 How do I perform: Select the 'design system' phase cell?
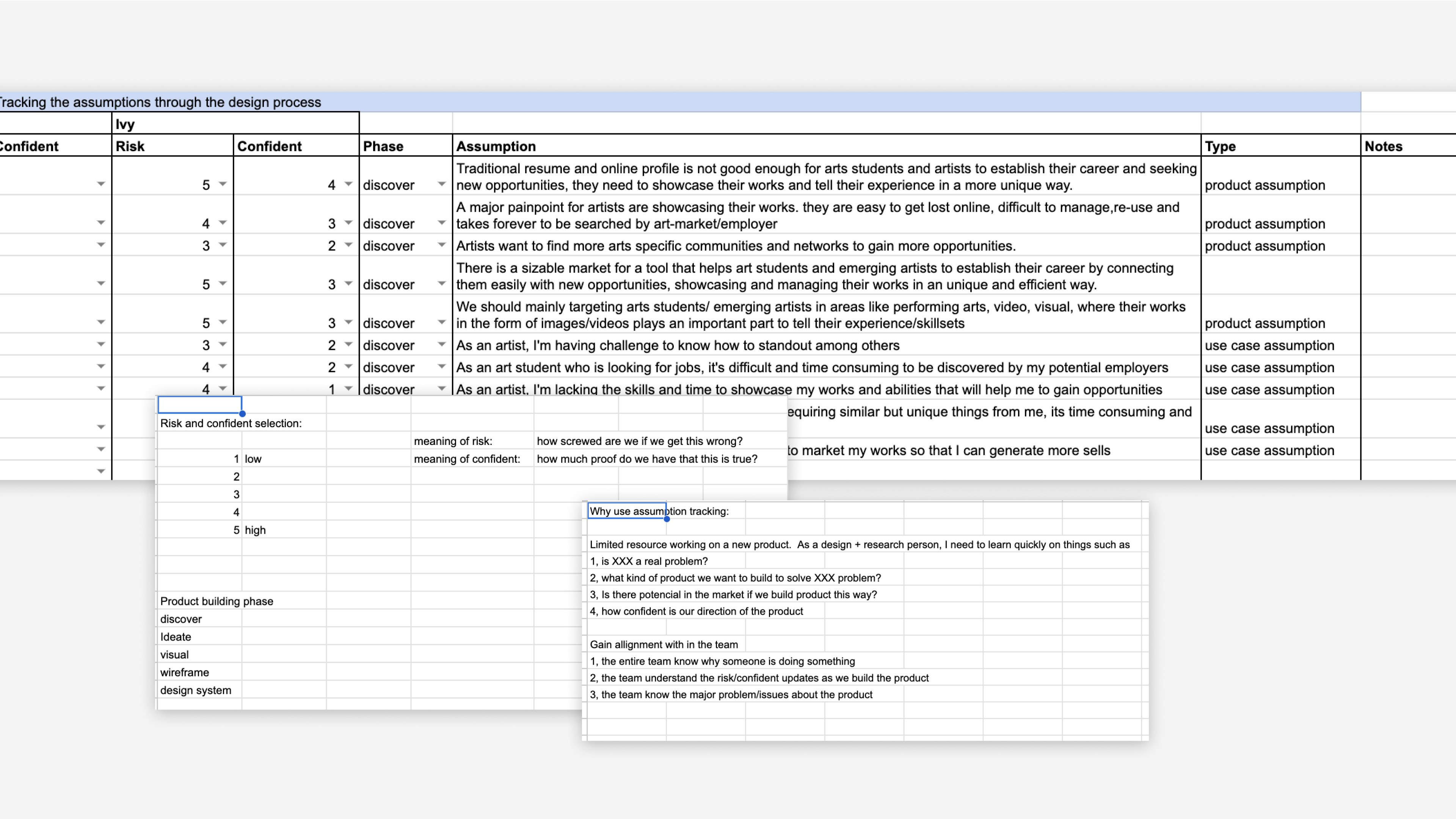pyautogui.click(x=196, y=690)
